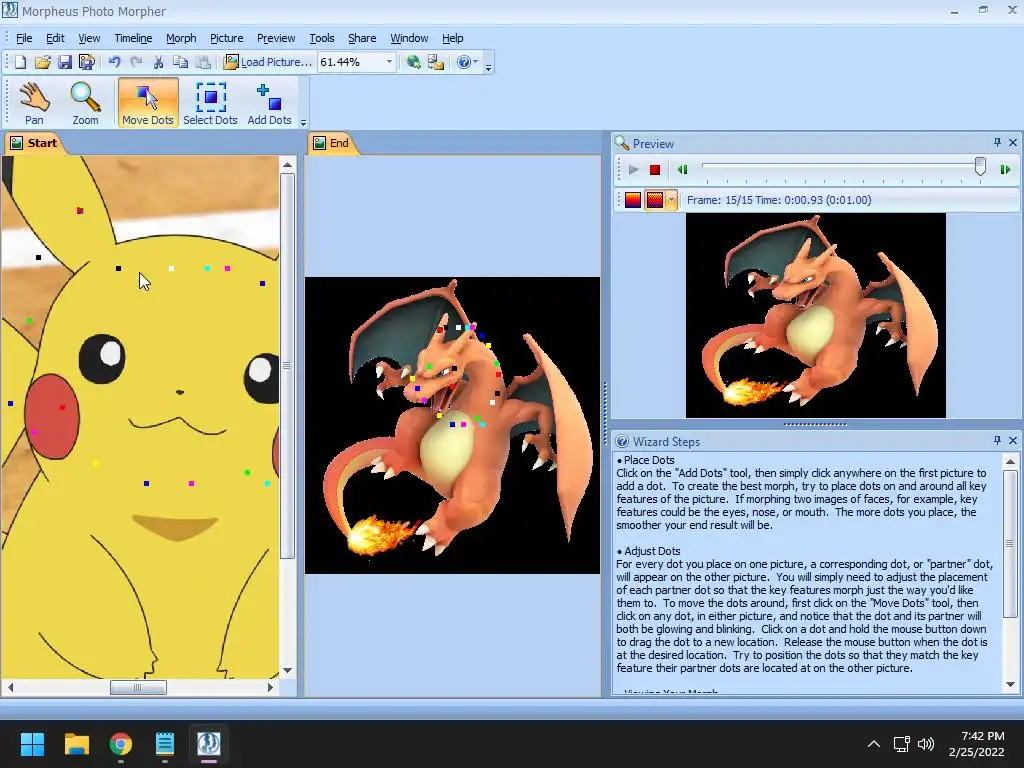Screen dimensions: 1024x768
Task: Open the Notepad taskbar icon
Action: click(x=165, y=744)
